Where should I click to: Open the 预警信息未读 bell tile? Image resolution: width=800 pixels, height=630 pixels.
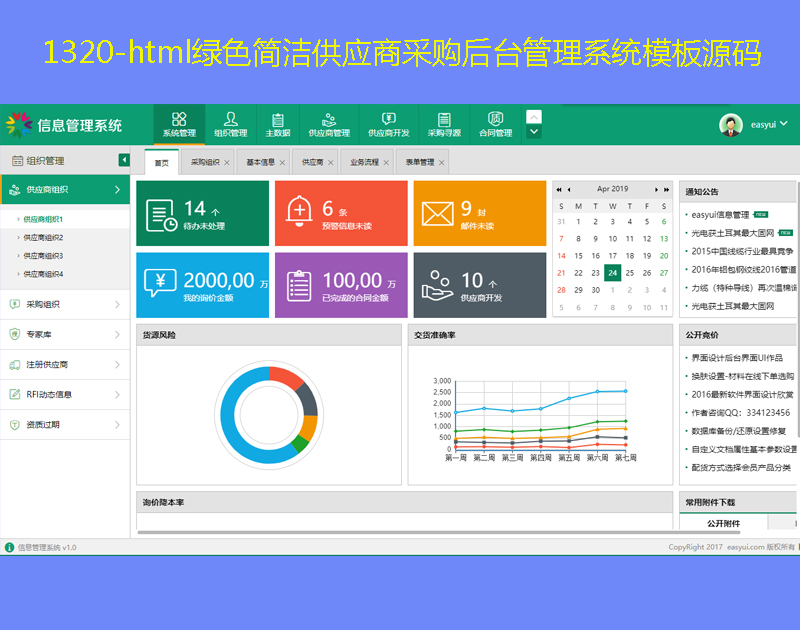coord(340,213)
